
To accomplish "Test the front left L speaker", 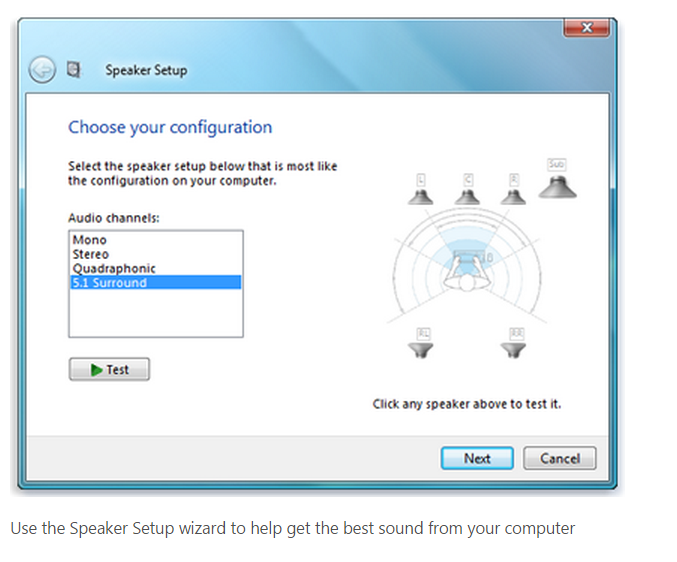I will pyautogui.click(x=421, y=190).
